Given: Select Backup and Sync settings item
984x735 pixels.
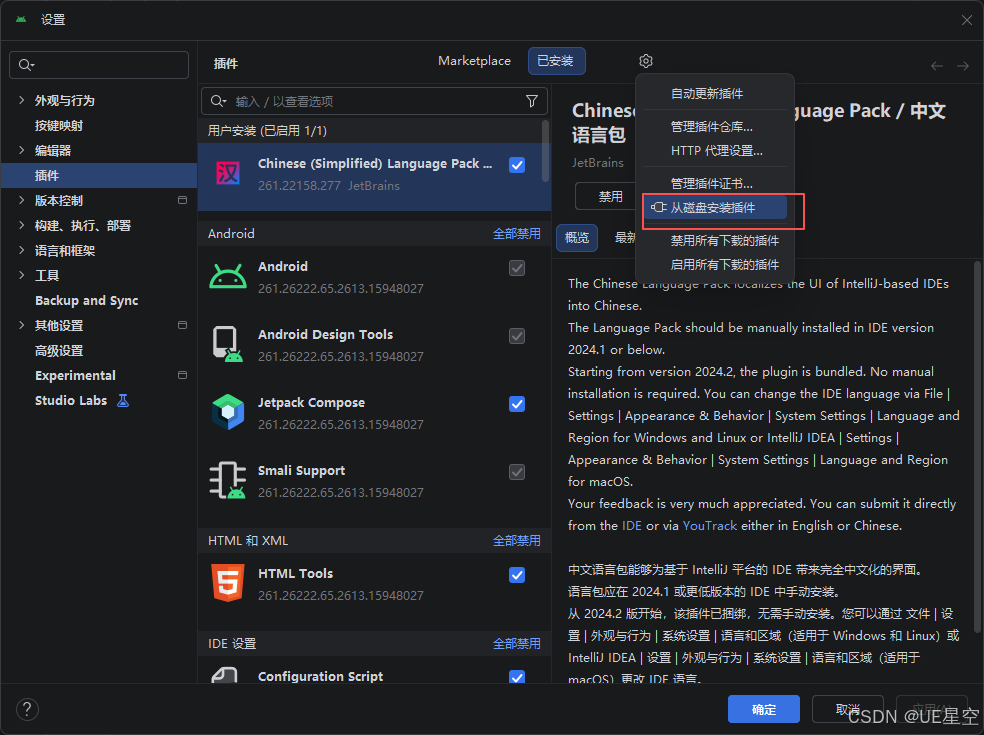Looking at the screenshot, I should click(x=87, y=301).
